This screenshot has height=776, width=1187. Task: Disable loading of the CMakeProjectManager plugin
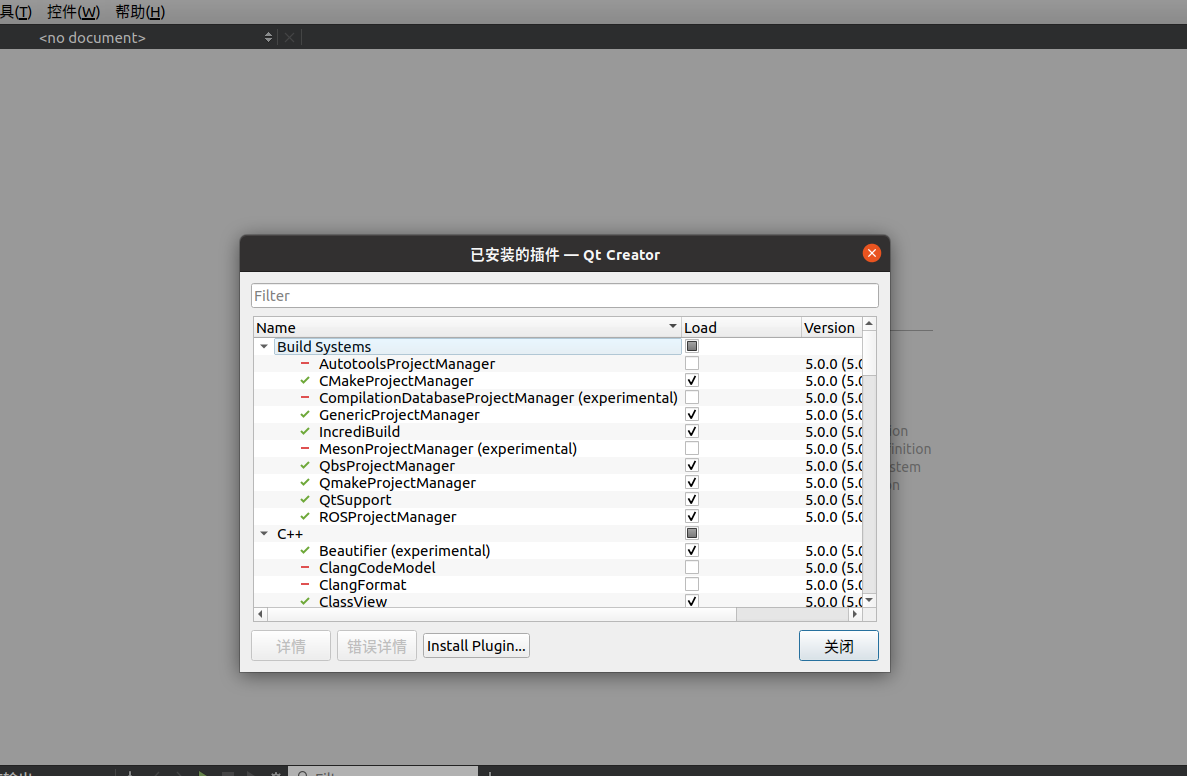691,380
